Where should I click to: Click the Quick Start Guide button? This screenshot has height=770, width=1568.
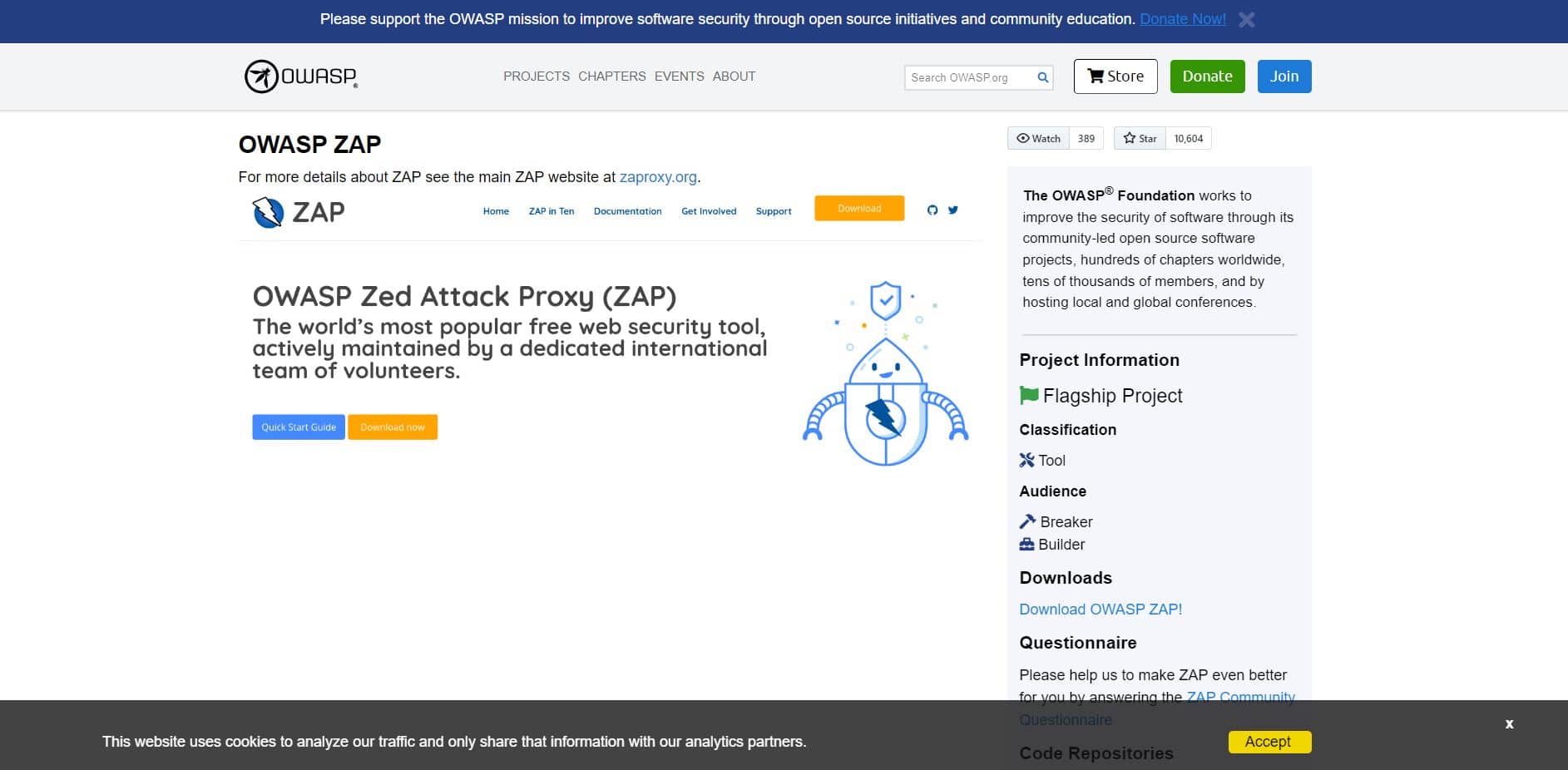point(298,427)
